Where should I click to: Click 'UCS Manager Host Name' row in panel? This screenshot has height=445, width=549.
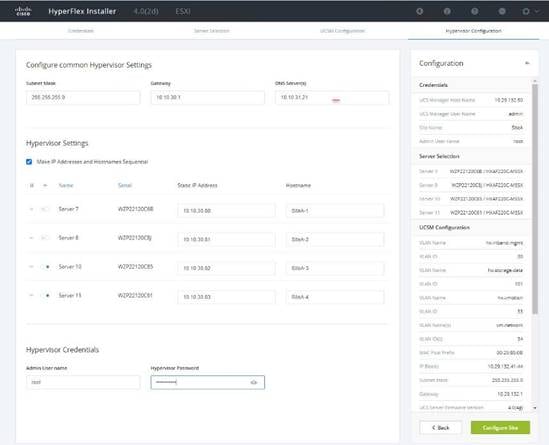click(x=471, y=100)
